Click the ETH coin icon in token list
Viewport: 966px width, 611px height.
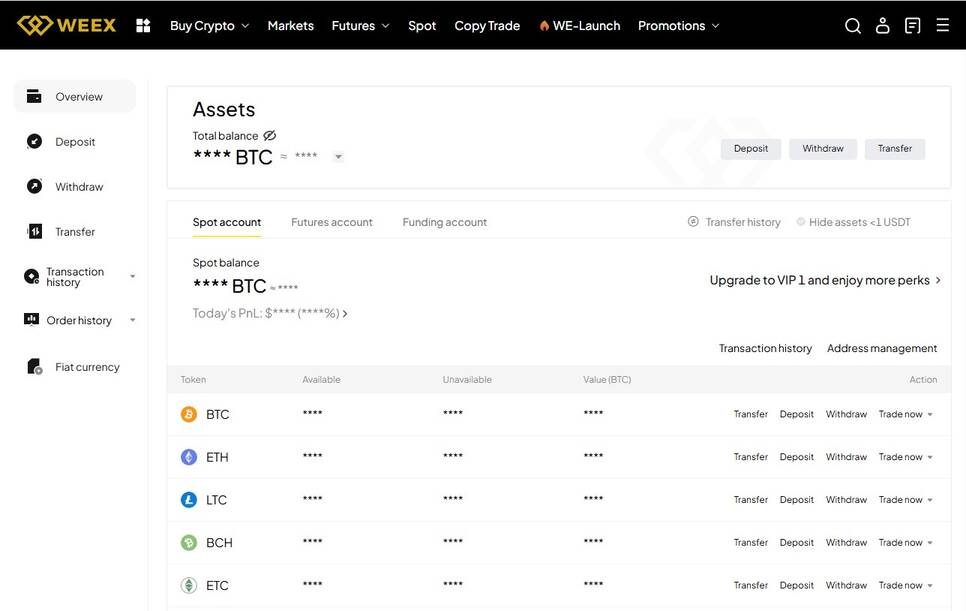click(189, 457)
